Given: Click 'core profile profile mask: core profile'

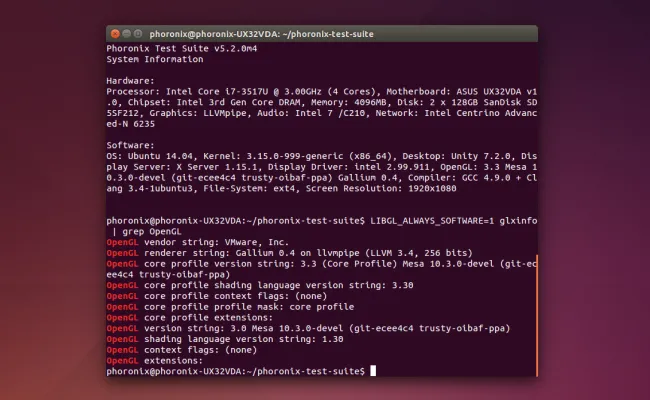Looking at the screenshot, I should [x=230, y=307].
